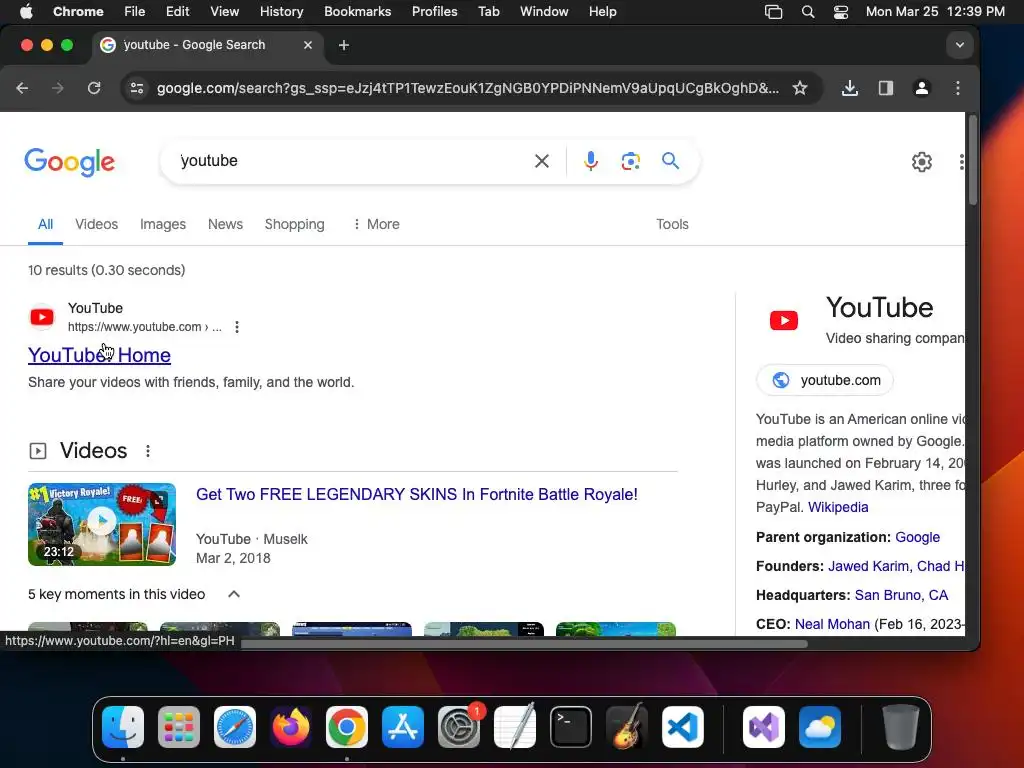This screenshot has width=1024, height=768.
Task: Click YouTube logo in knowledge panel
Action: click(784, 320)
